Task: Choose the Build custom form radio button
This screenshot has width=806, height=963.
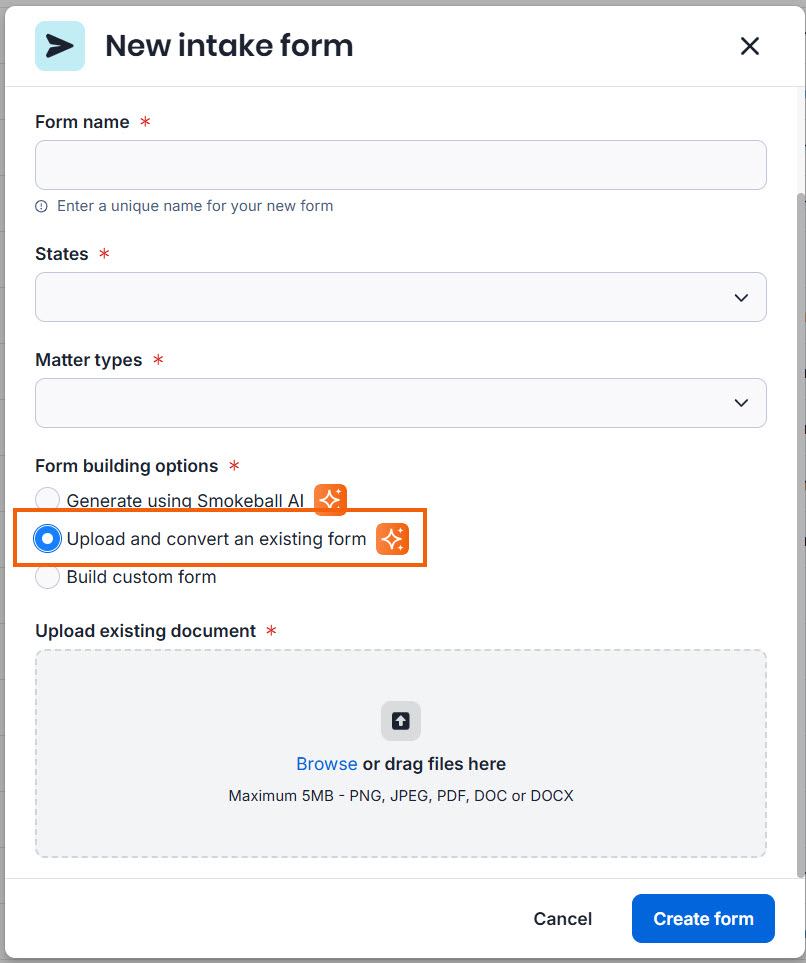Action: [47, 577]
